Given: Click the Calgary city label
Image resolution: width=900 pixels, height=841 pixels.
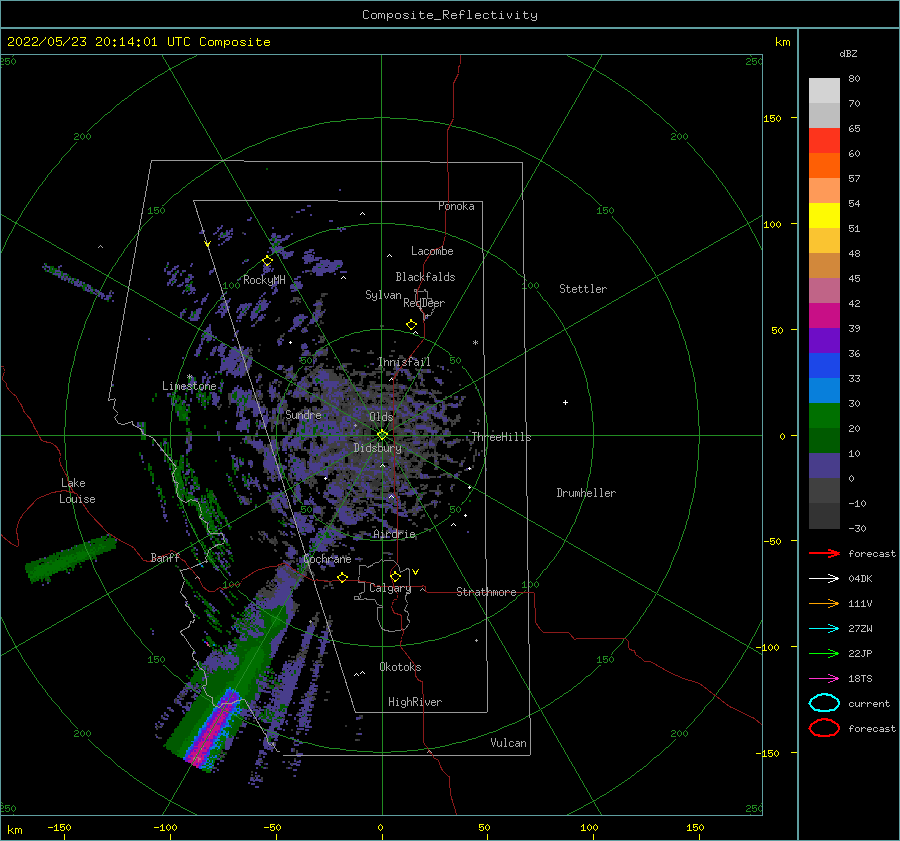Looking at the screenshot, I should [x=390, y=588].
